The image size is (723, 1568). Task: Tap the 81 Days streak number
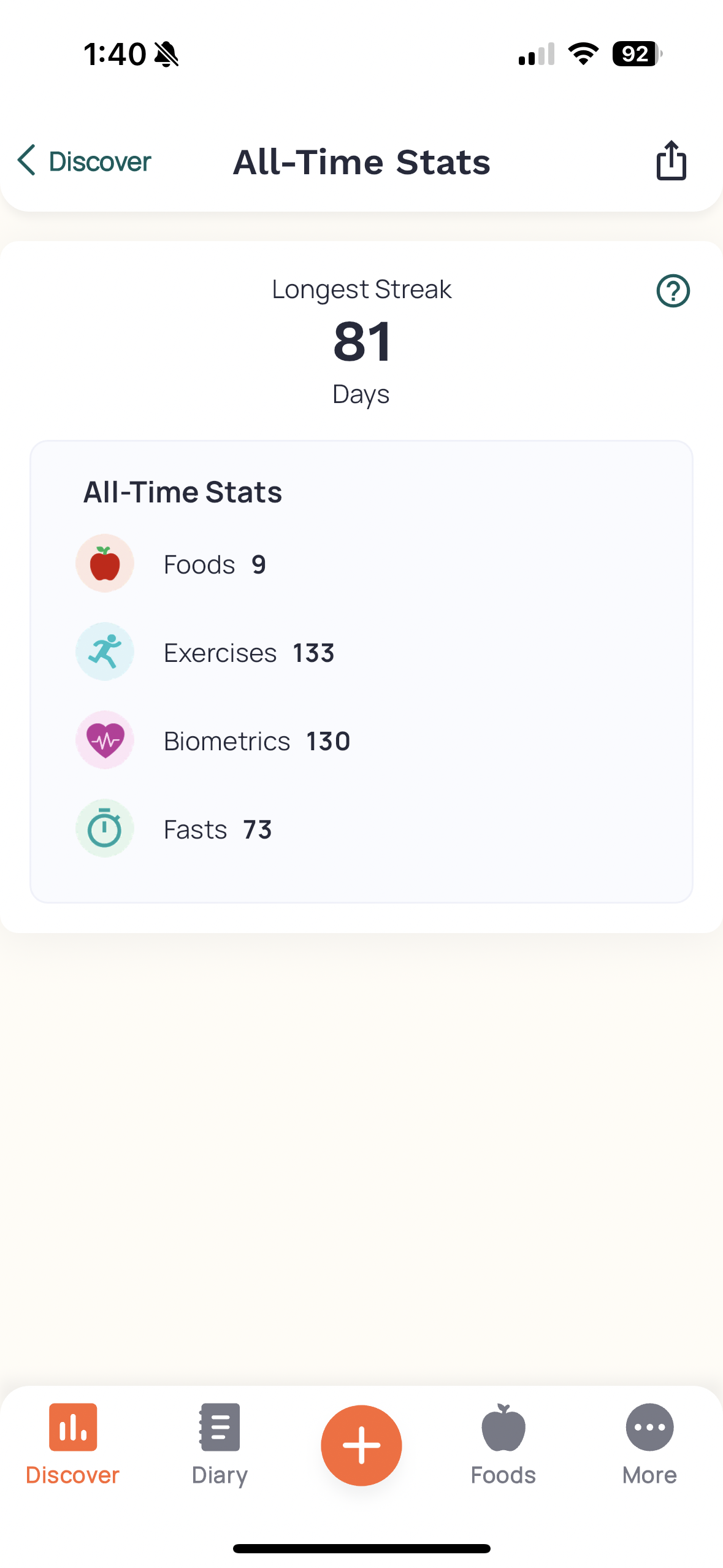coord(362,341)
